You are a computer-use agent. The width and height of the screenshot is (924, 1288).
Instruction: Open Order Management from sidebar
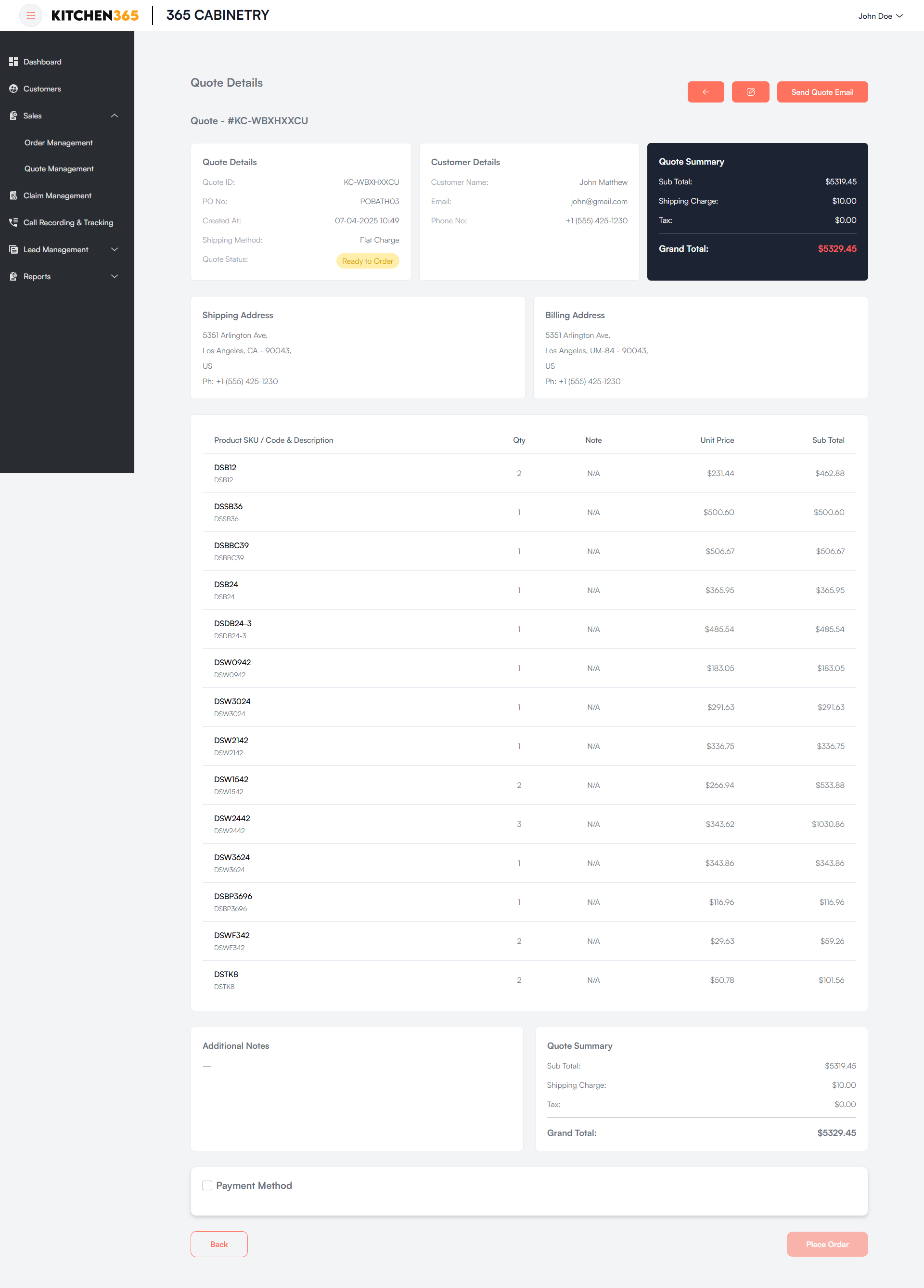pos(58,142)
